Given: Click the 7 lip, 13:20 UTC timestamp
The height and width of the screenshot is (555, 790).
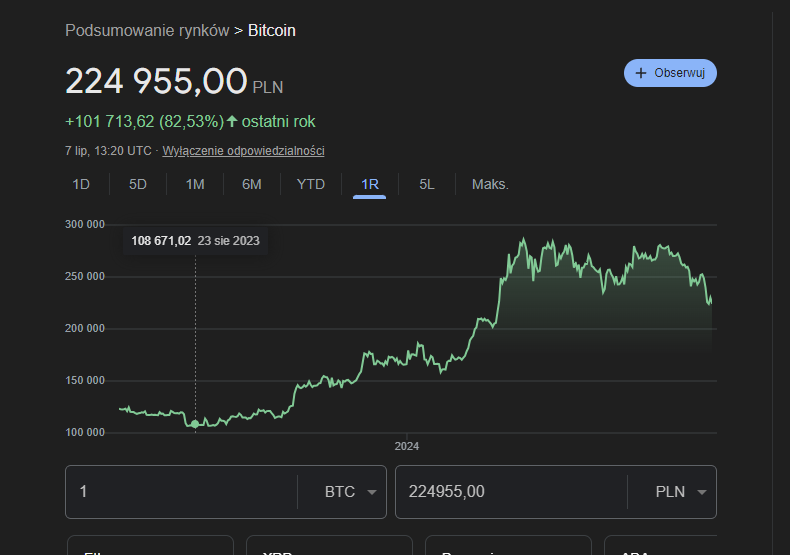Looking at the screenshot, I should pyautogui.click(x=108, y=151).
